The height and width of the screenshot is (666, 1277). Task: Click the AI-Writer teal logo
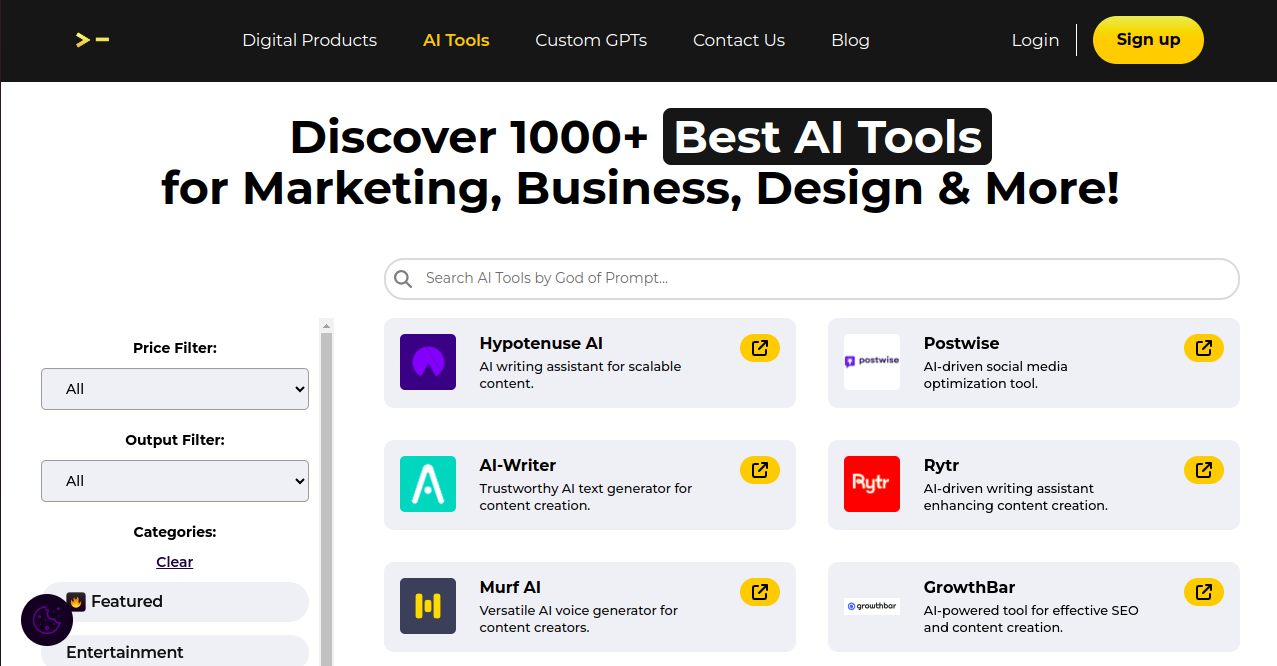pos(428,484)
